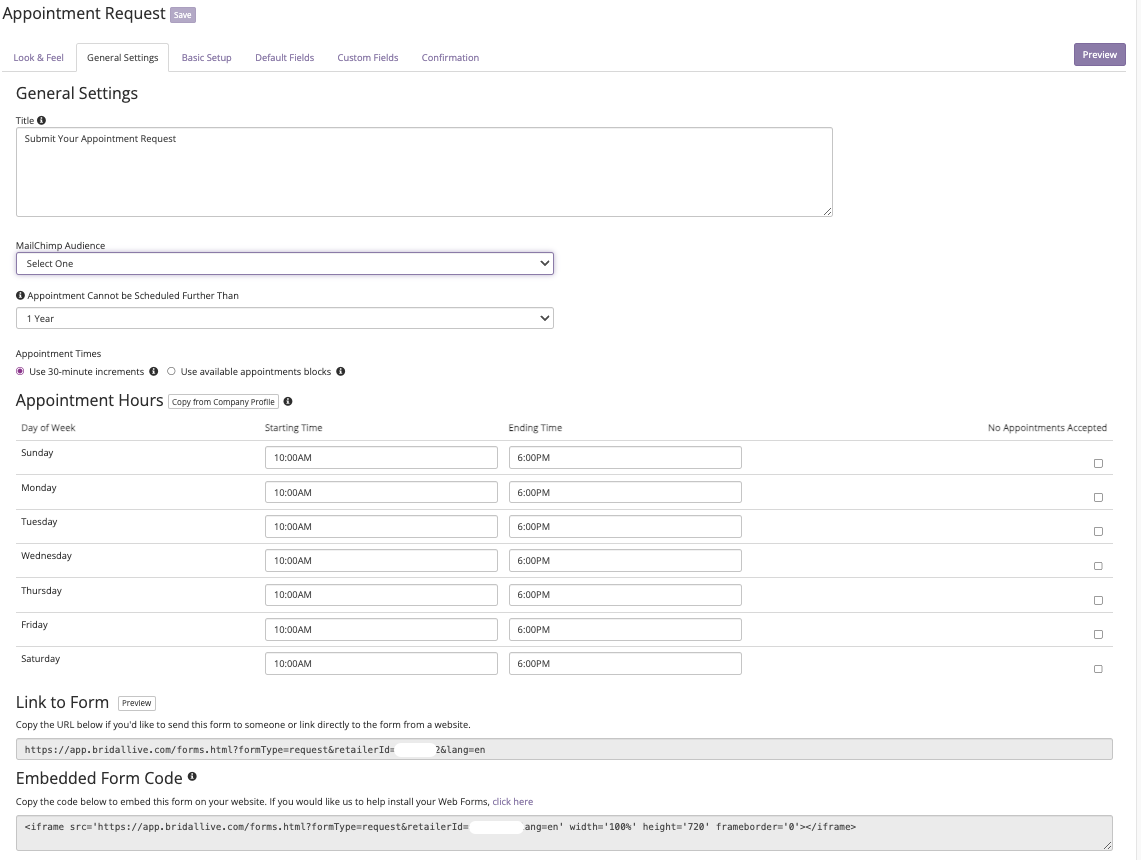Click the Title textarea resize handle
This screenshot has width=1141, height=860.
pos(827,211)
